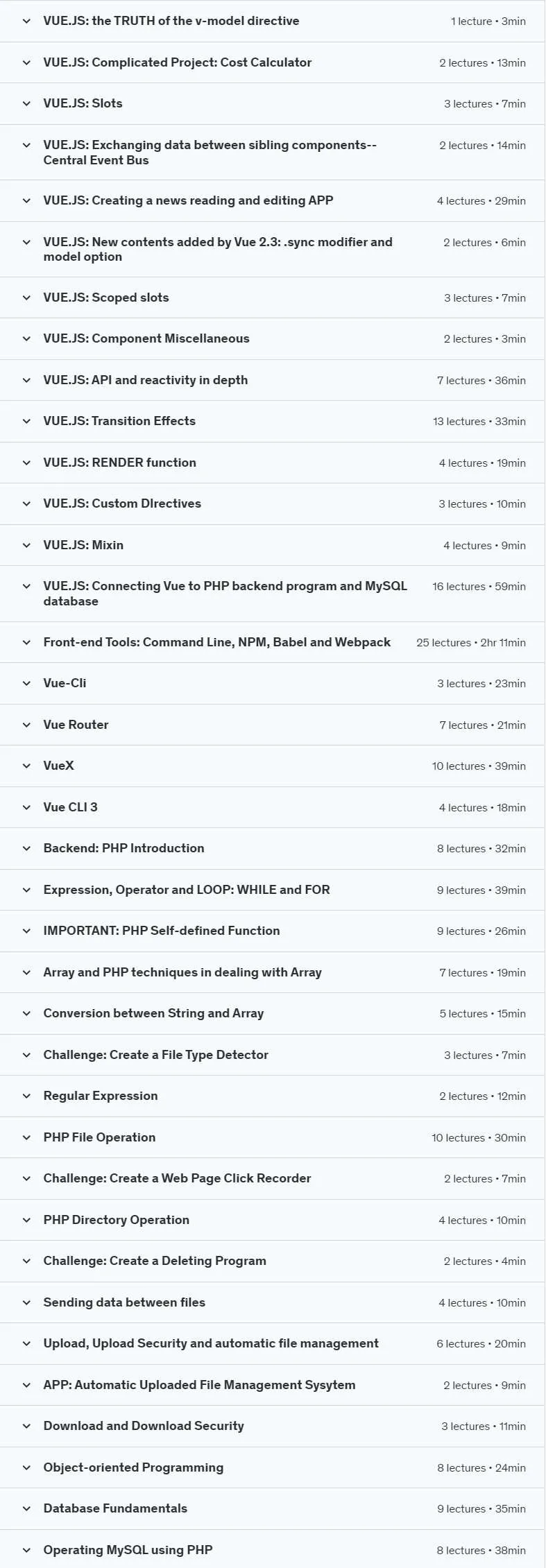Screen dimensions: 546x1568
Task: Open chevron beside Database Fundamentals
Action: pos(26,1509)
